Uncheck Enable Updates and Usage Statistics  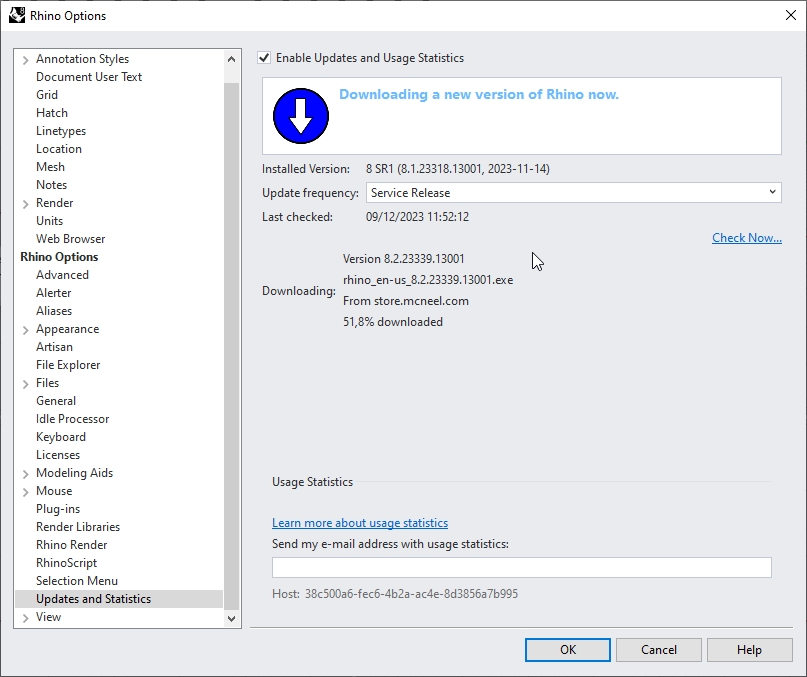pos(264,58)
